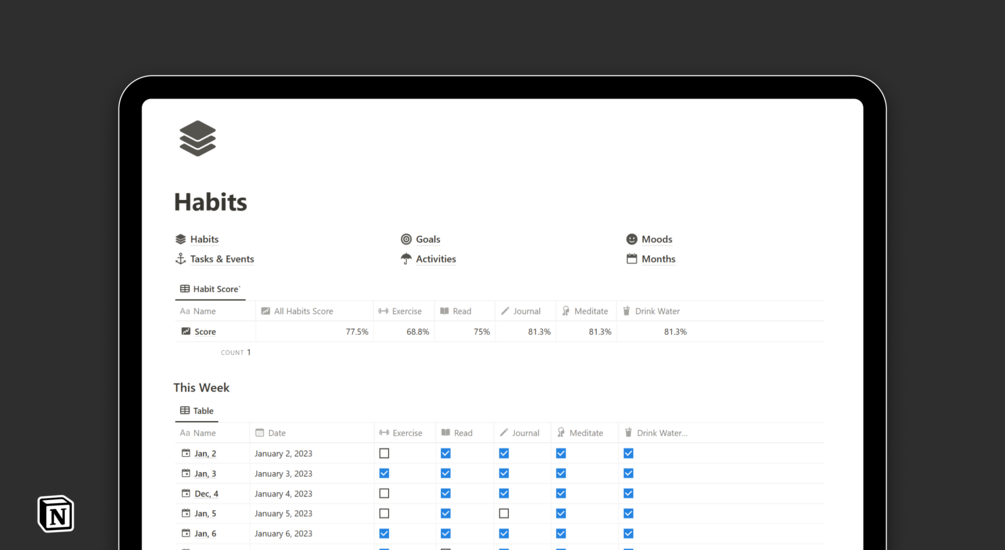Check Exercise for Jan, 2
Screen dimensions: 1005x550
point(384,453)
